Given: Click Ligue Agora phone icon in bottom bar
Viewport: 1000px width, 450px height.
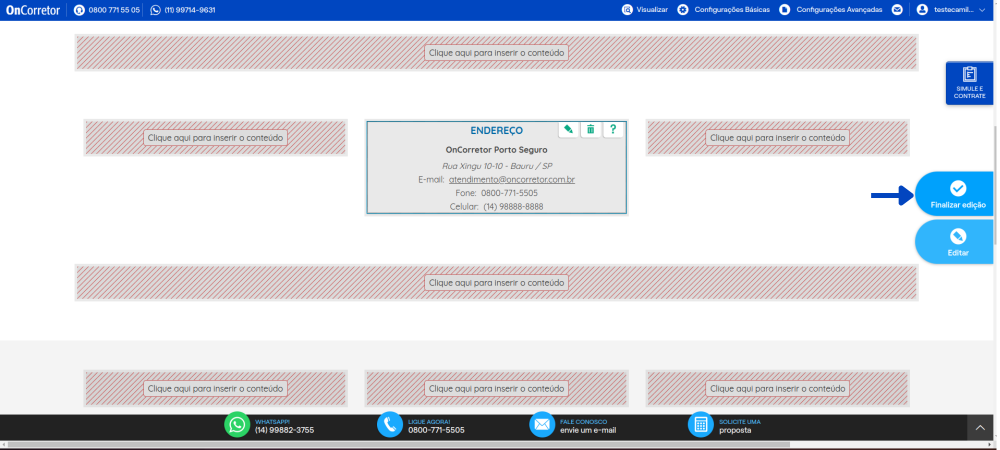Looking at the screenshot, I should (x=390, y=425).
